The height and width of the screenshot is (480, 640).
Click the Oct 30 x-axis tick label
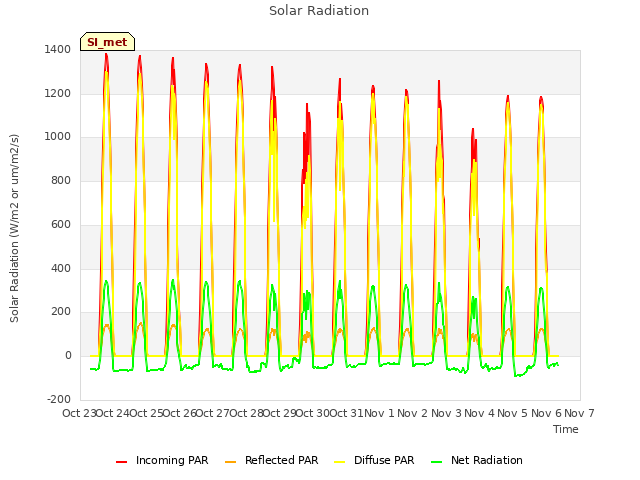point(312,413)
